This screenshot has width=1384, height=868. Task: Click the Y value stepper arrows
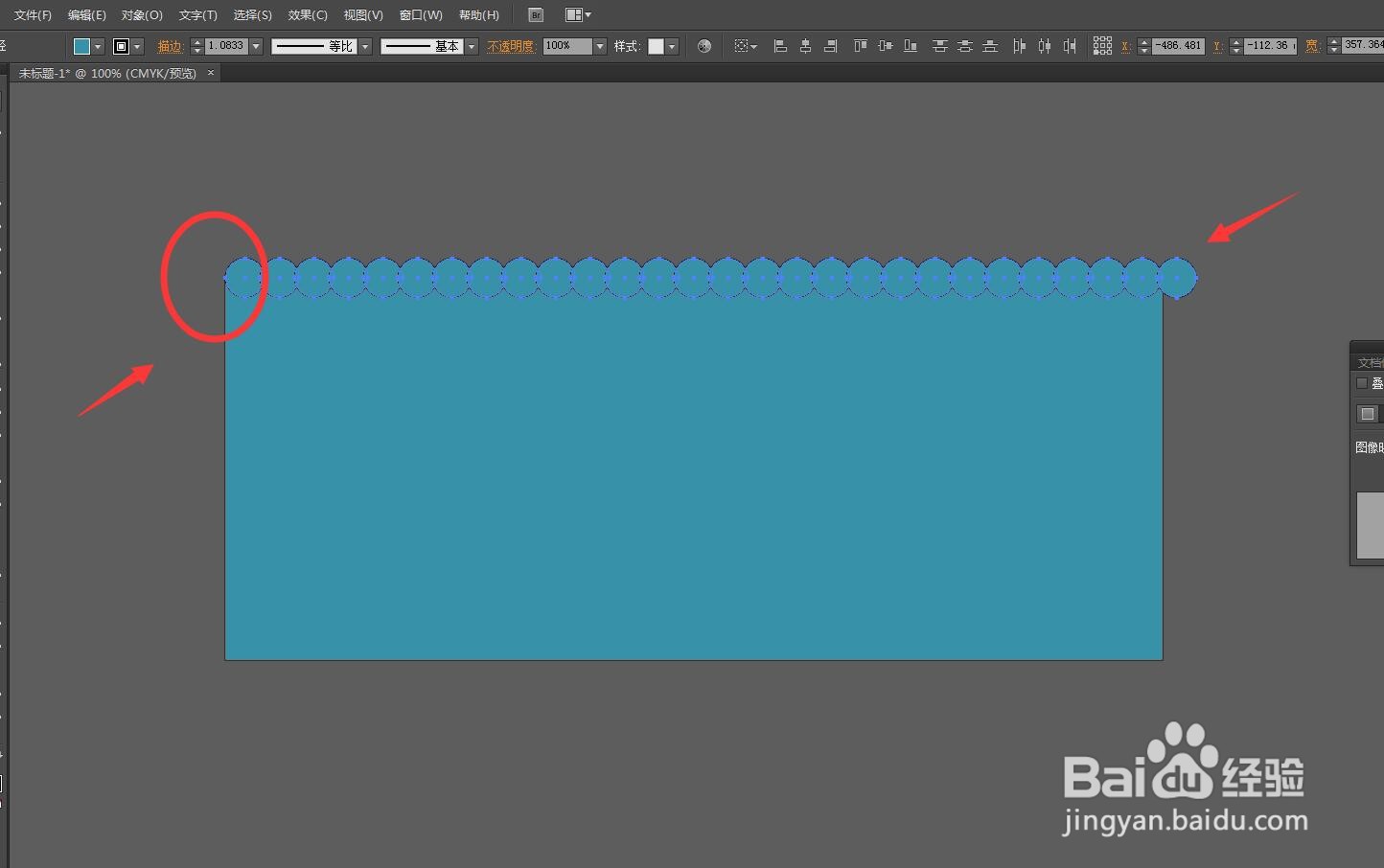coord(1235,46)
